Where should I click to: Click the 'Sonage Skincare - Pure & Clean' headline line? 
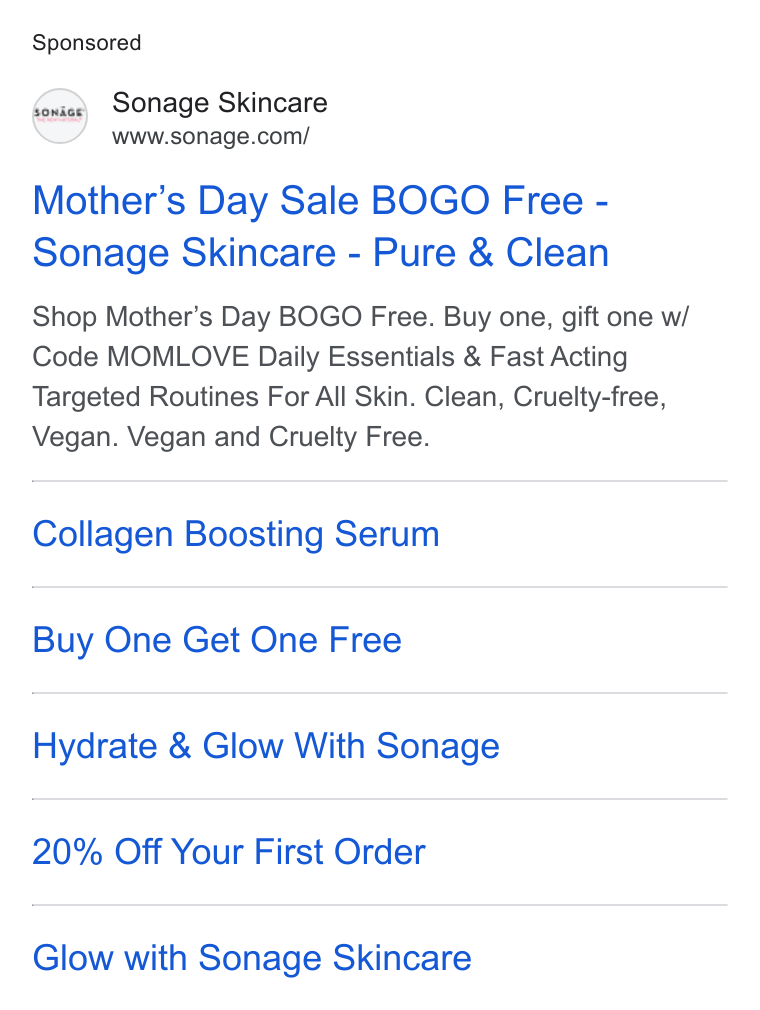320,252
